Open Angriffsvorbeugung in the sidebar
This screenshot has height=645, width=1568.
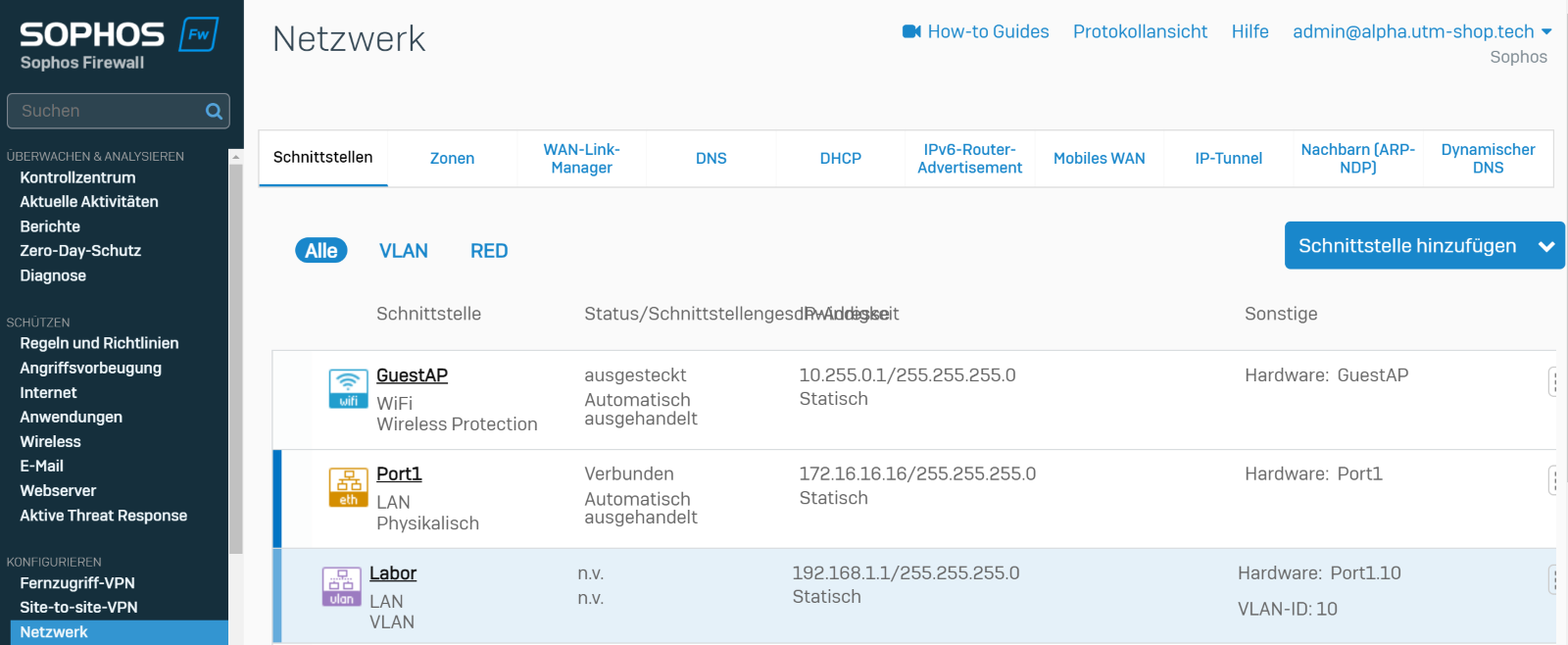point(91,368)
